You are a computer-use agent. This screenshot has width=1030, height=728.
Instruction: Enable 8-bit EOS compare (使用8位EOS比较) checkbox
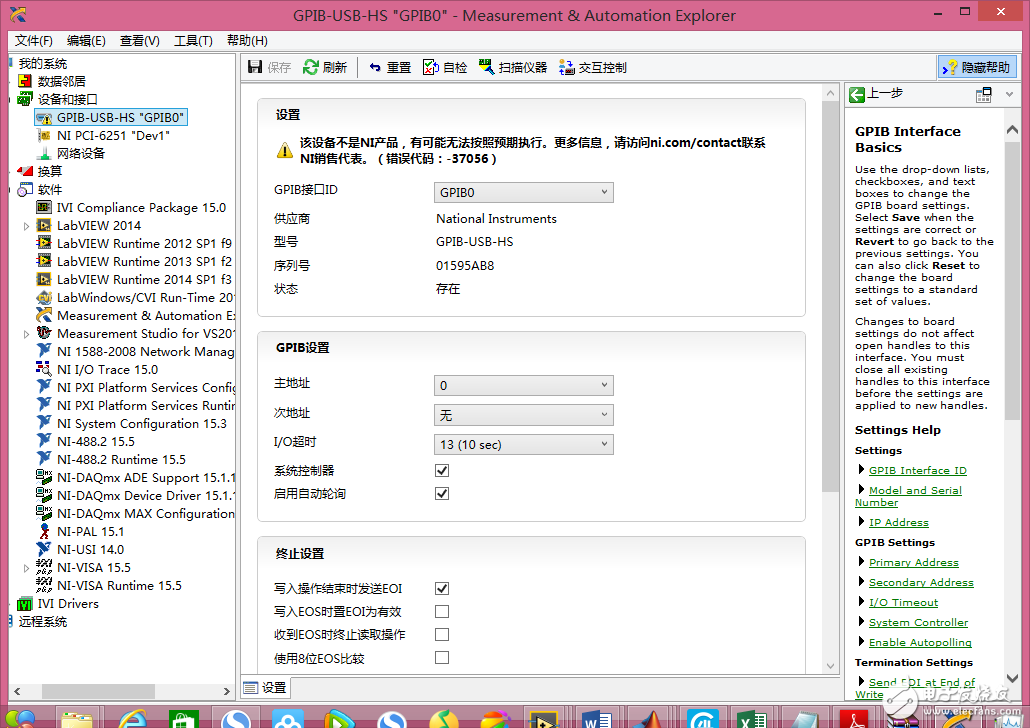442,658
